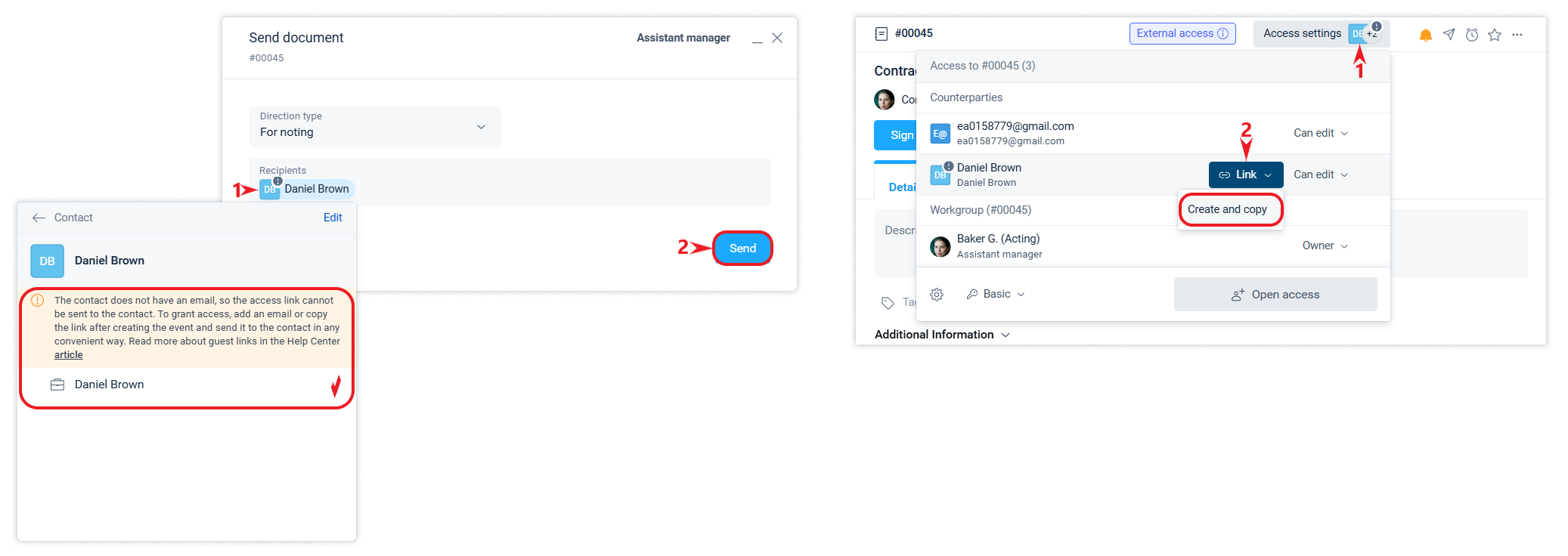Open the Help Center article link
1568x556 pixels.
pyautogui.click(x=68, y=355)
